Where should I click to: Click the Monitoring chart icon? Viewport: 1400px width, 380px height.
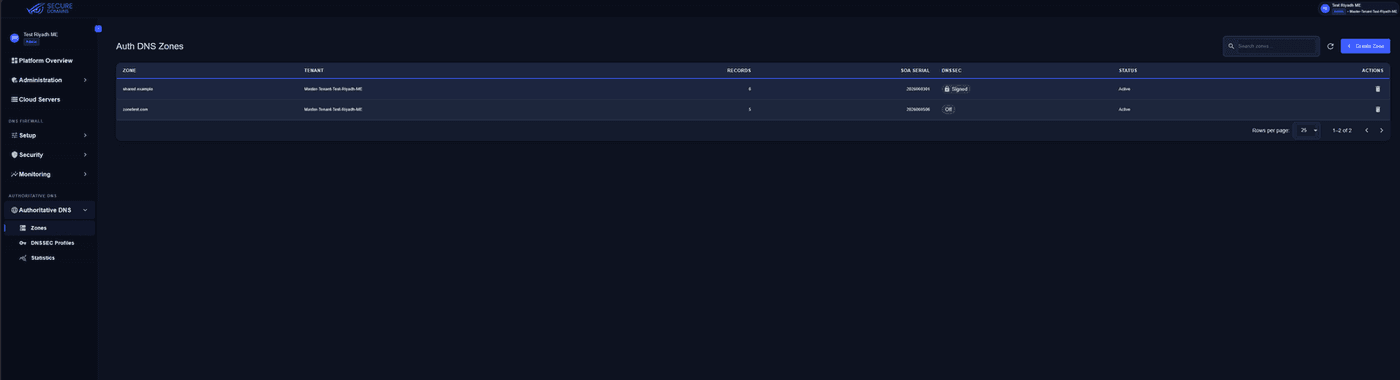pyautogui.click(x=14, y=174)
